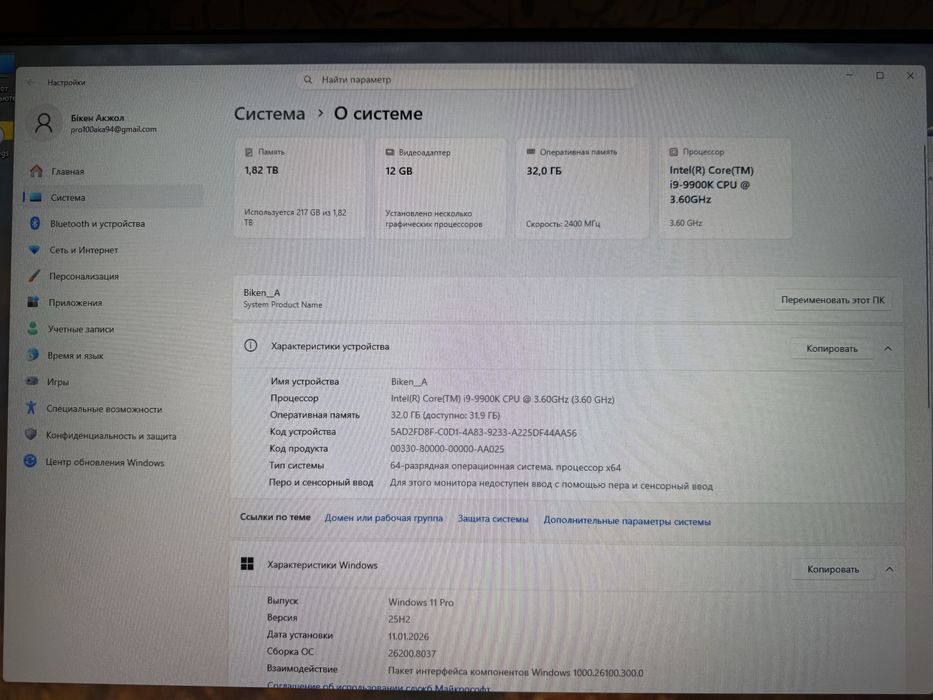Click install date 11.01.2026

(x=408, y=636)
